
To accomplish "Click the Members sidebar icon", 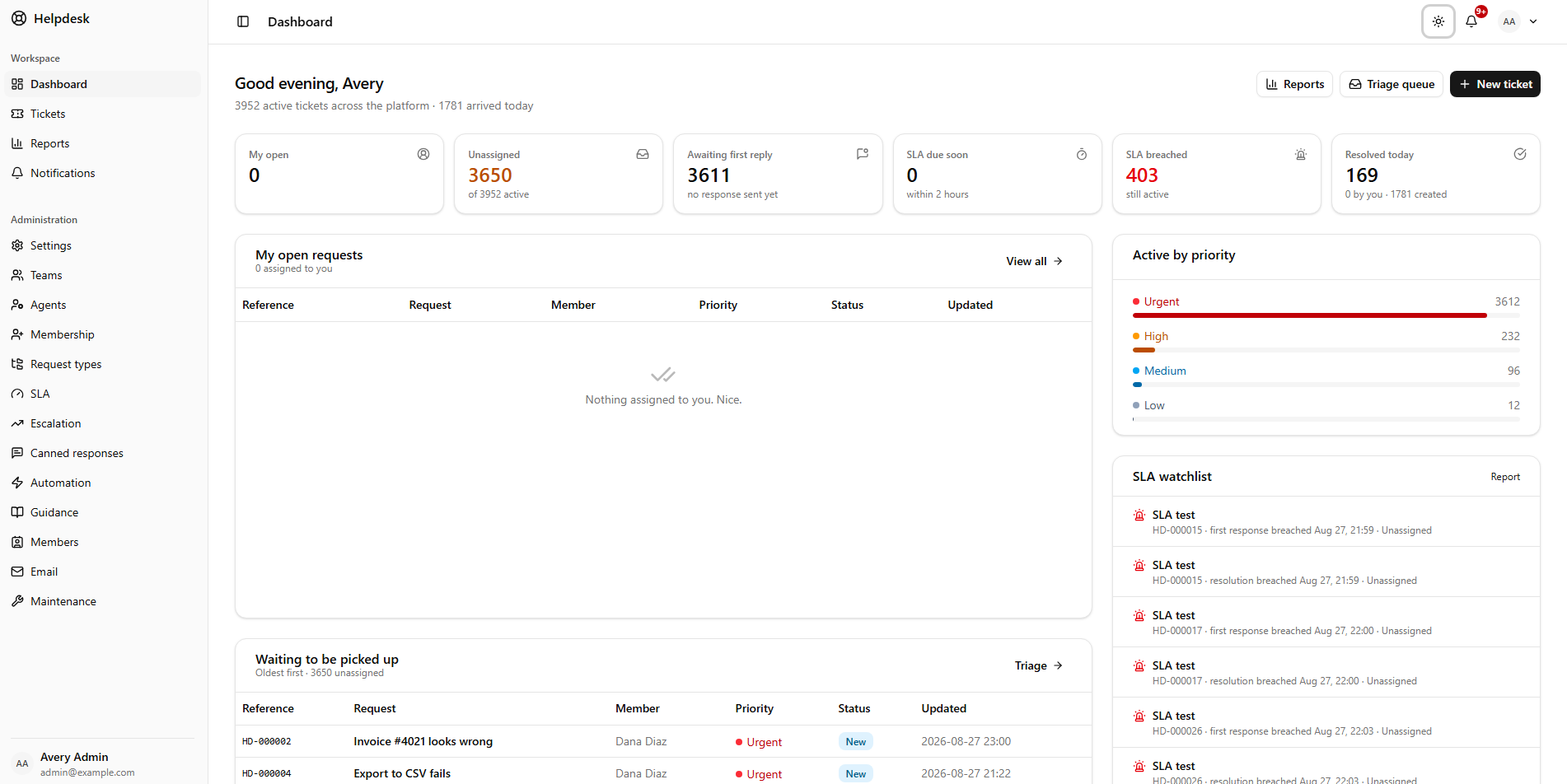I will coord(17,542).
